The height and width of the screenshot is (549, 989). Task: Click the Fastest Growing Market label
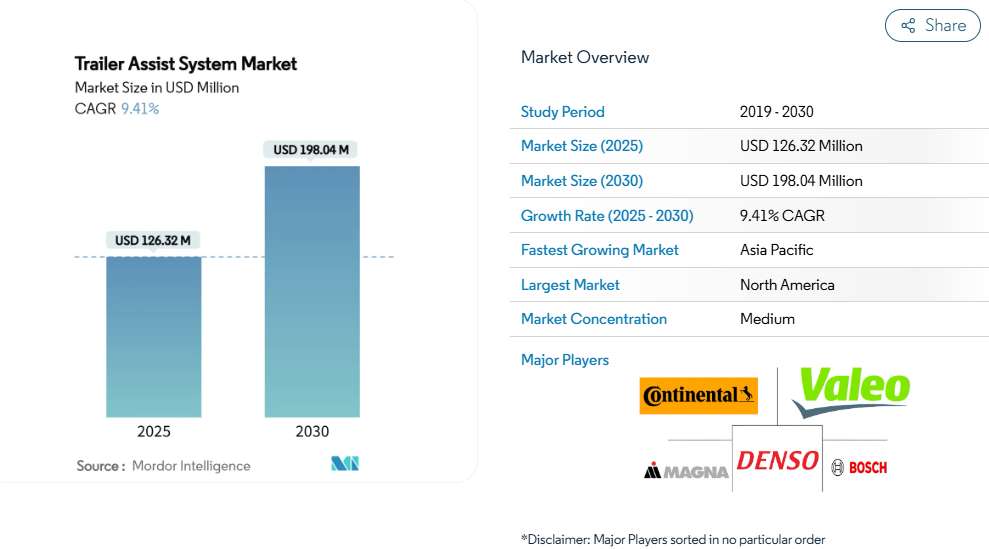pyautogui.click(x=600, y=250)
